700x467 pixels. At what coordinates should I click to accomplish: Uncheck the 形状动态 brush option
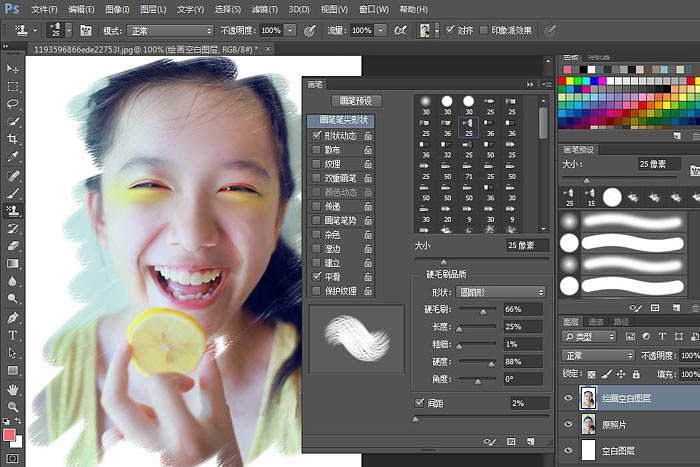pos(317,135)
